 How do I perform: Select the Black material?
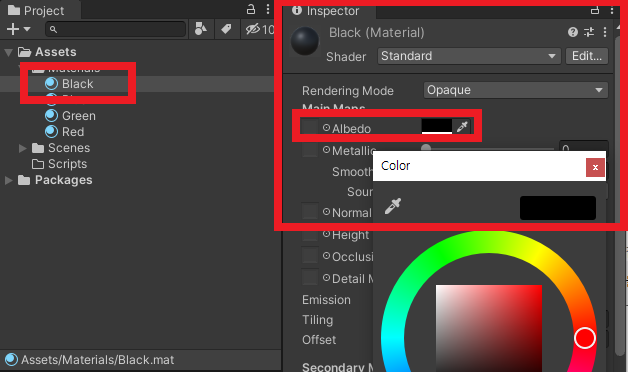tap(69, 84)
